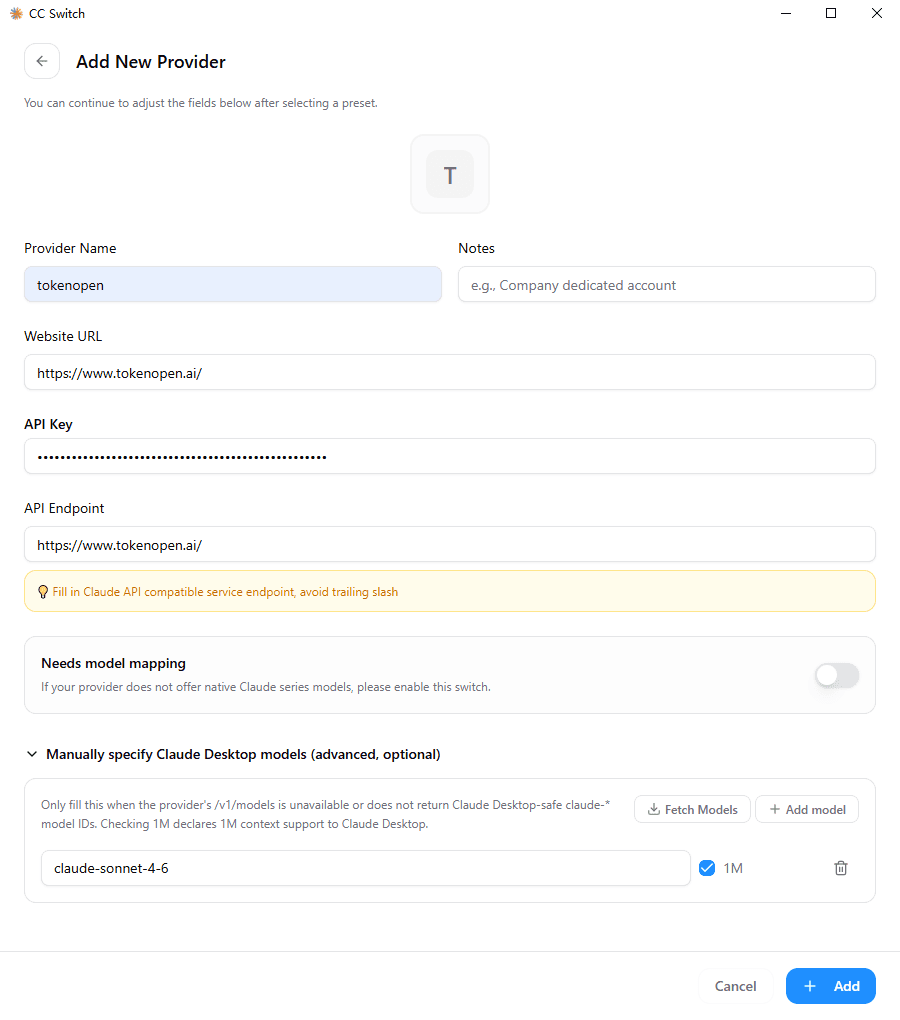The height and width of the screenshot is (1020, 900).
Task: Collapse Manually specify Claude Desktop models section
Action: (x=232, y=754)
